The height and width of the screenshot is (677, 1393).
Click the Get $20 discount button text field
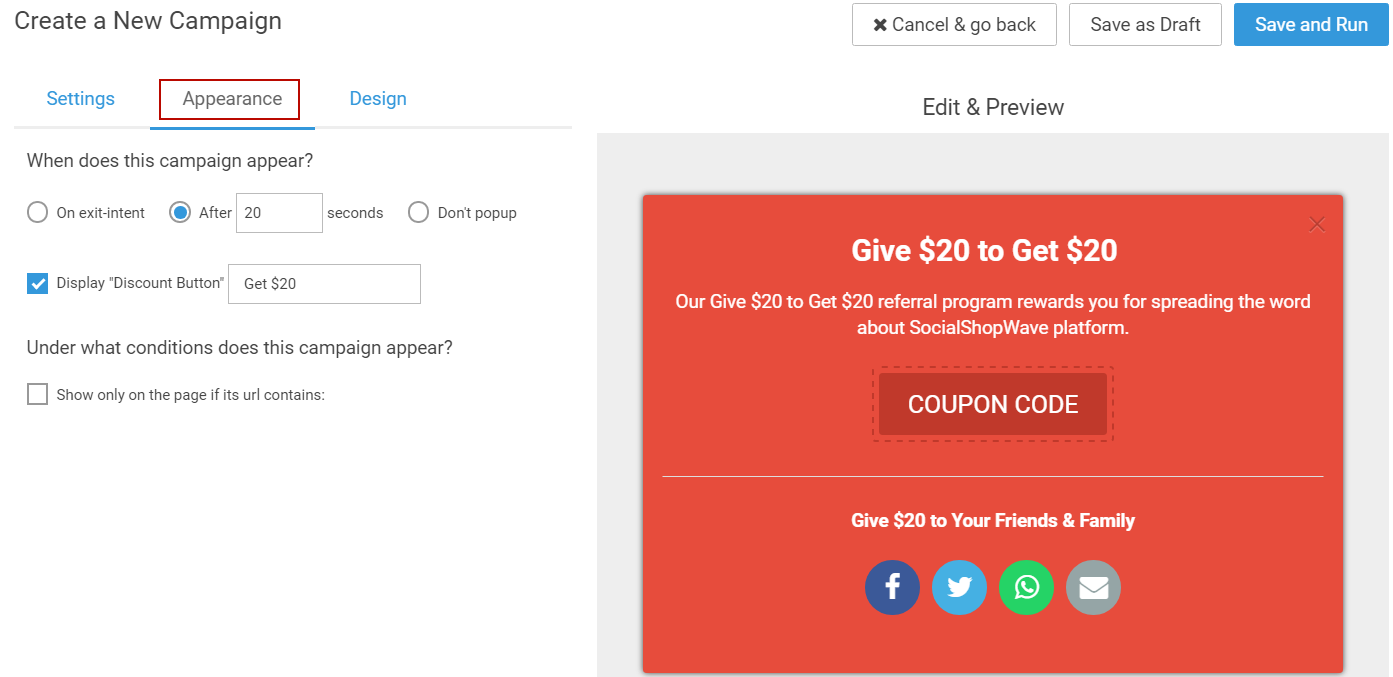point(324,284)
